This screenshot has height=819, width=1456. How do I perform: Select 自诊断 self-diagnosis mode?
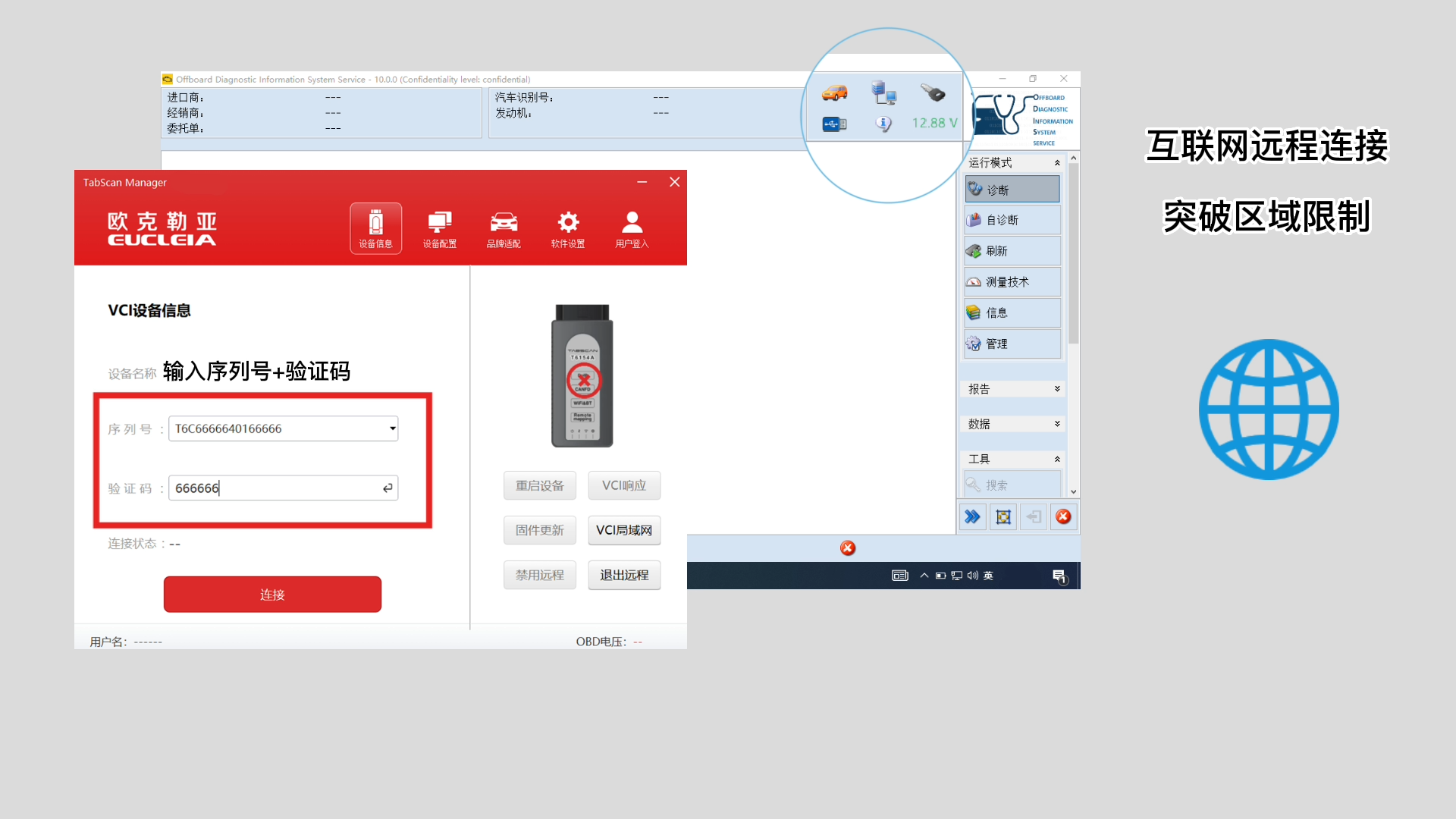1012,220
